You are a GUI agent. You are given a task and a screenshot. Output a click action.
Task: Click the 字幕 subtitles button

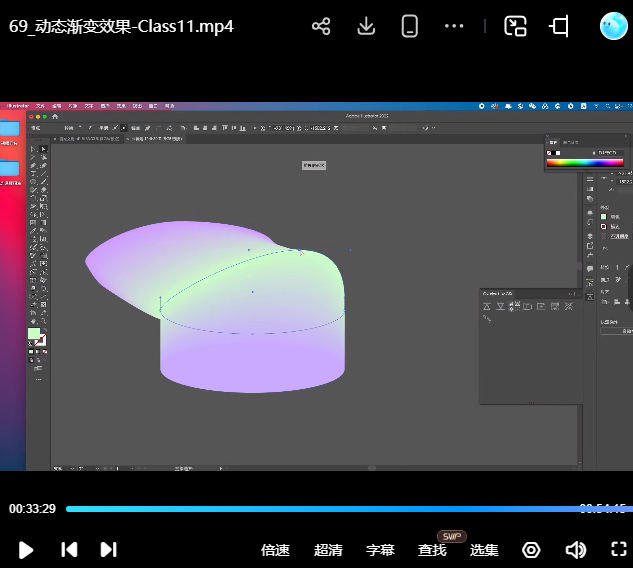(x=380, y=550)
